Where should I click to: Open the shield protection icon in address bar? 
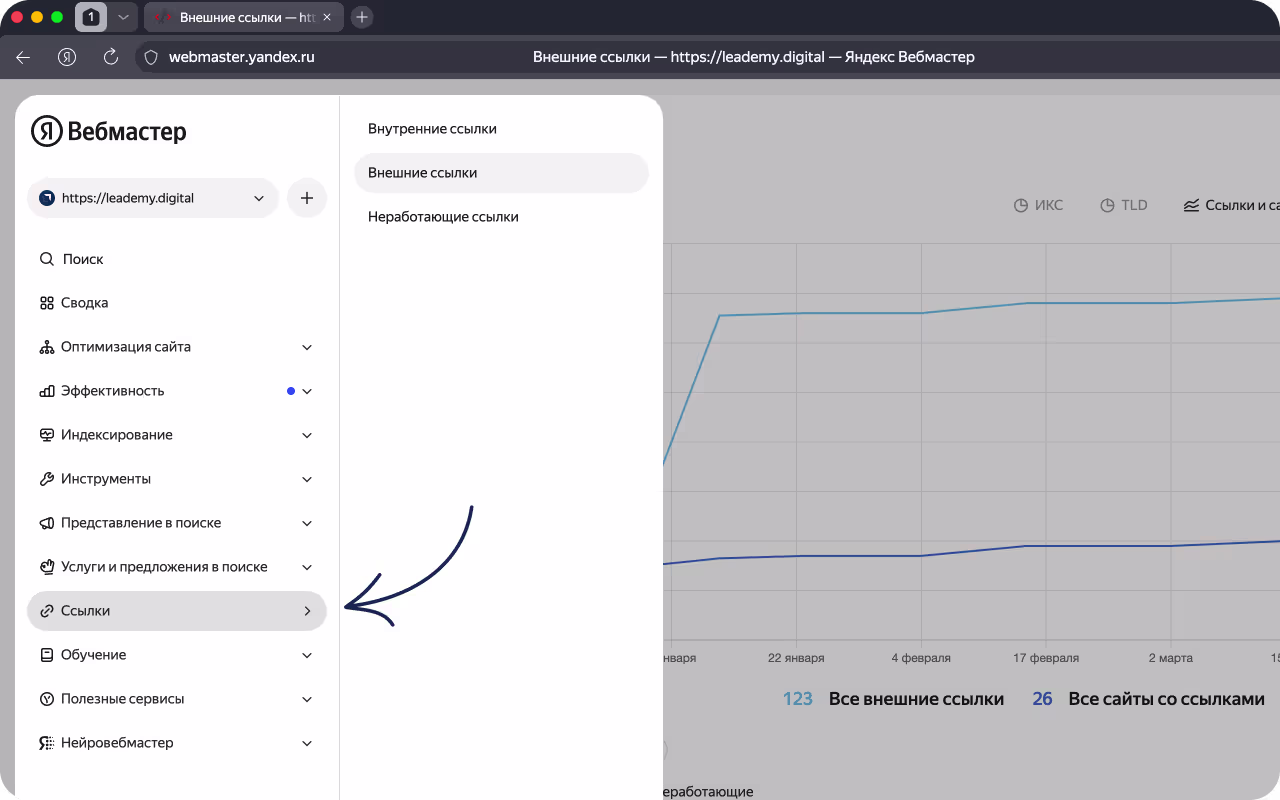(152, 57)
